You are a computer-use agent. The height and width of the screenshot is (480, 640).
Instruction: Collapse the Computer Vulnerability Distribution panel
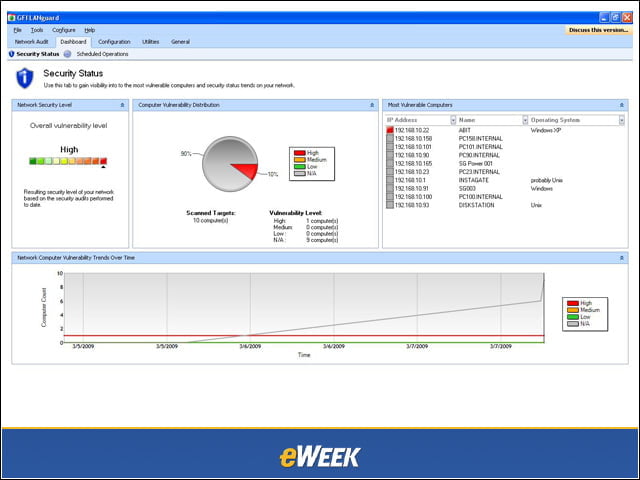(372, 105)
